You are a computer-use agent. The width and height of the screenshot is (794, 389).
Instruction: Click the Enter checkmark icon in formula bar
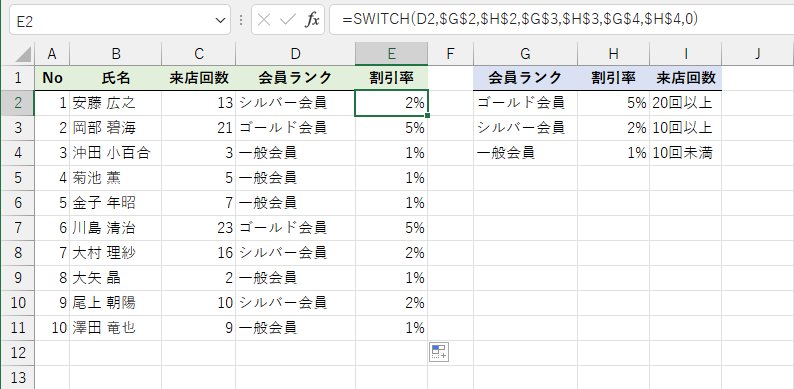(x=288, y=20)
